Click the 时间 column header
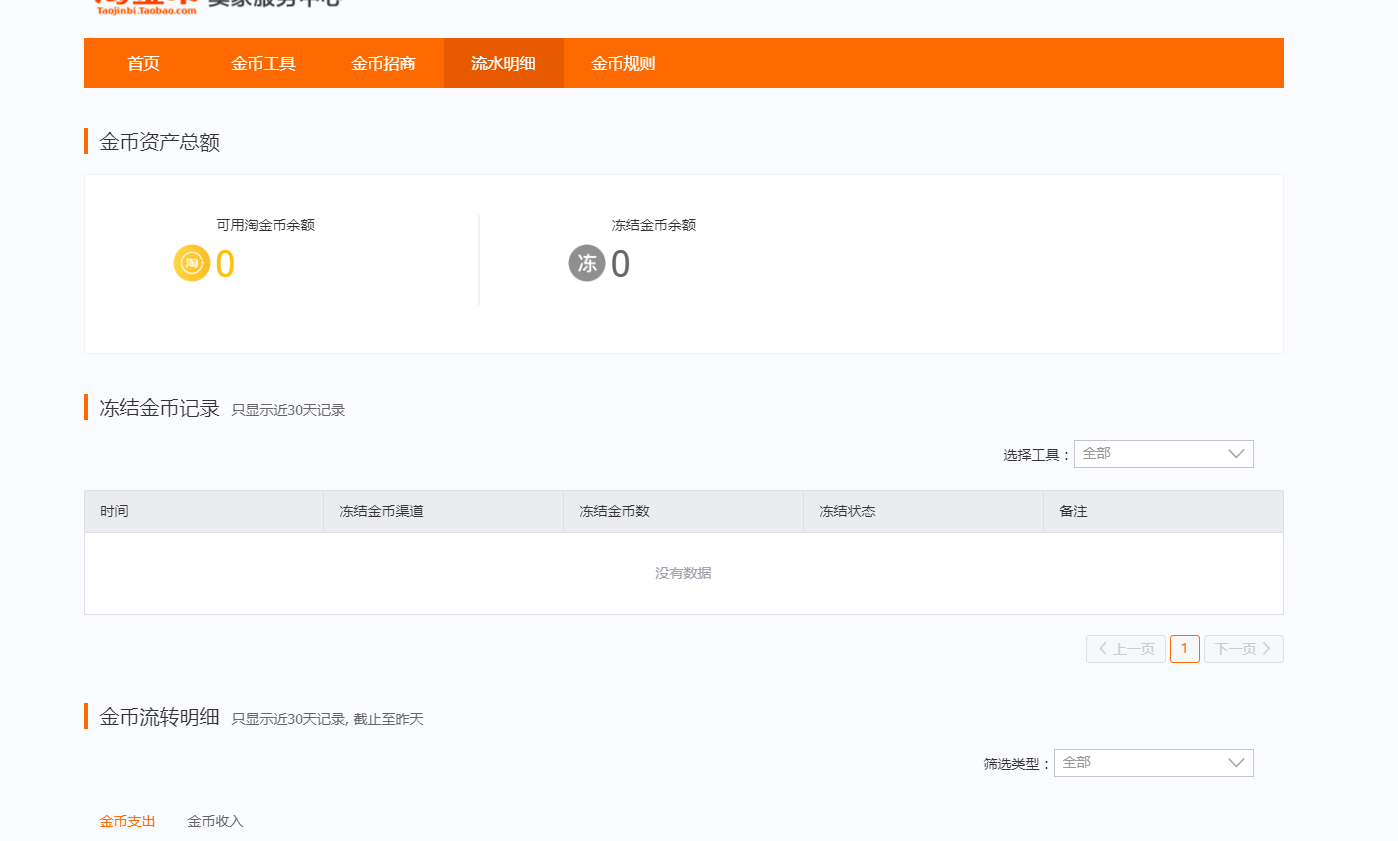Viewport: 1398px width, 841px height. coord(114,511)
